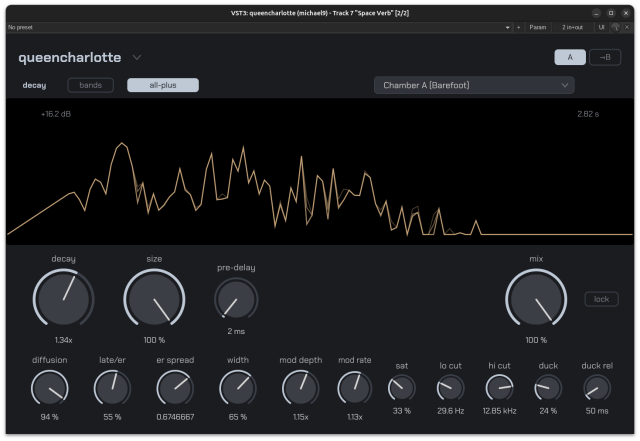Click the 65 % width value
Image resolution: width=640 pixels, height=441 pixels.
click(238, 417)
